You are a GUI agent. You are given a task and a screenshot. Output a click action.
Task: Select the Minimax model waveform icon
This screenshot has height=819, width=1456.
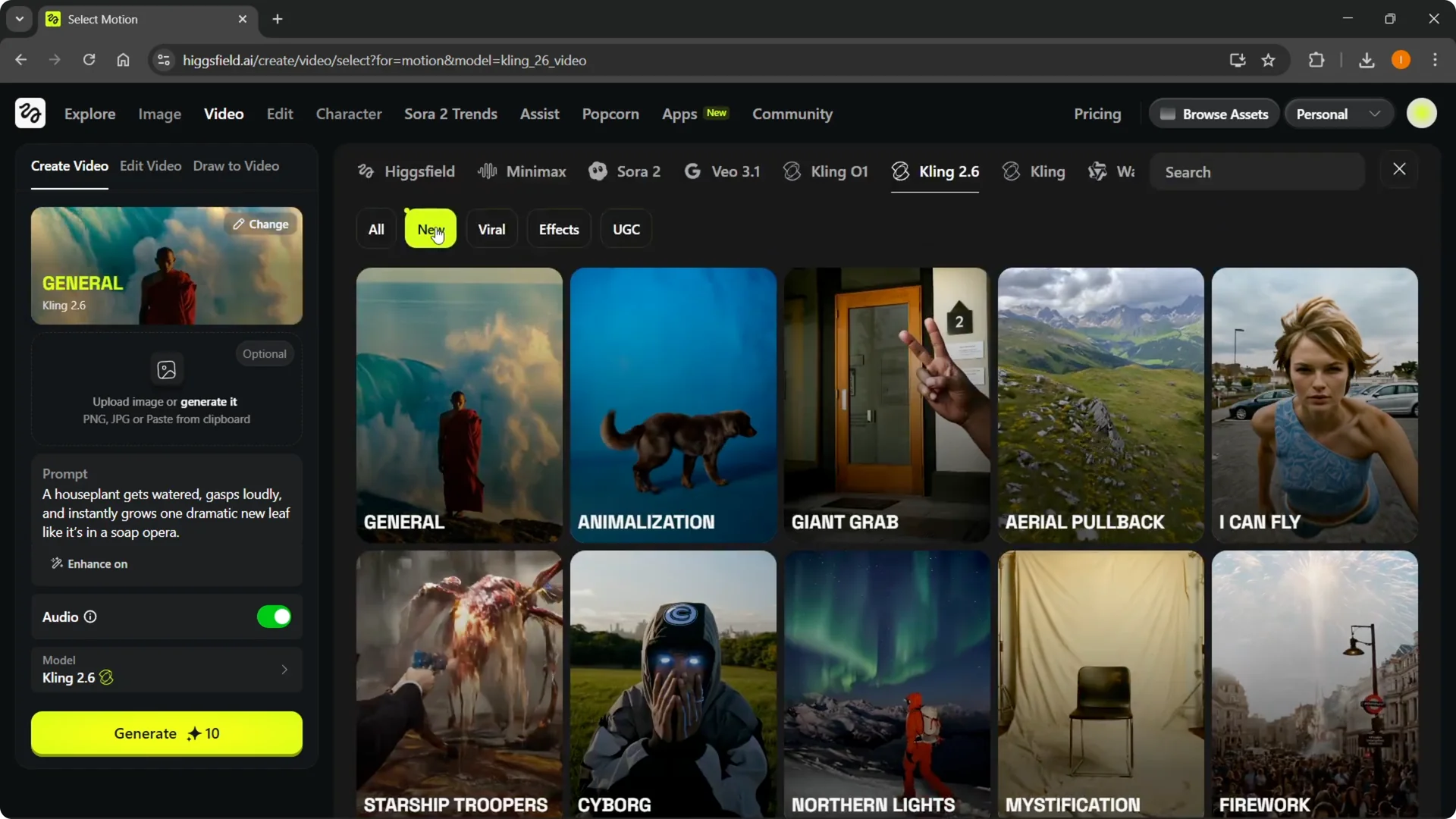coord(488,171)
